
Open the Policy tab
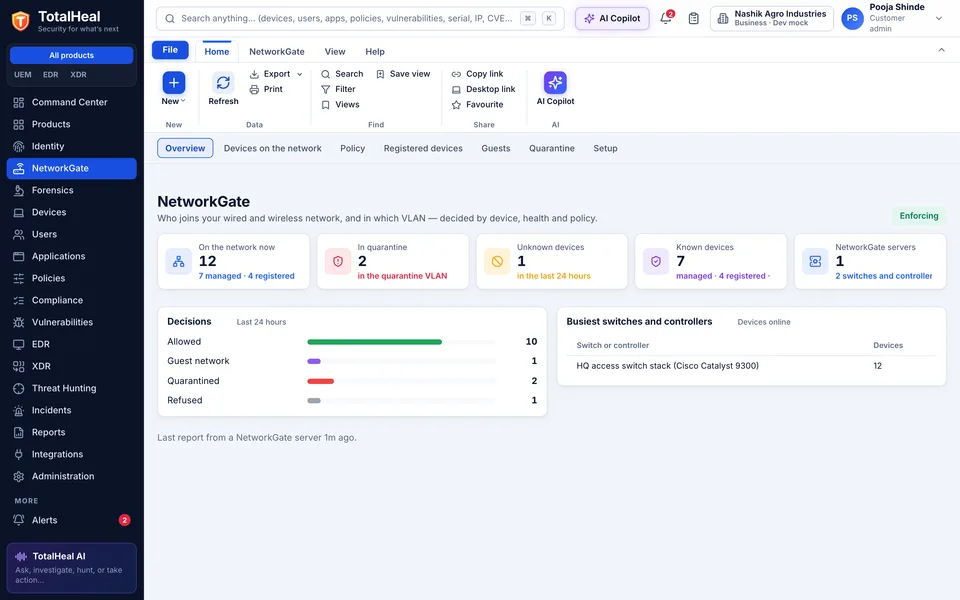[x=353, y=148]
